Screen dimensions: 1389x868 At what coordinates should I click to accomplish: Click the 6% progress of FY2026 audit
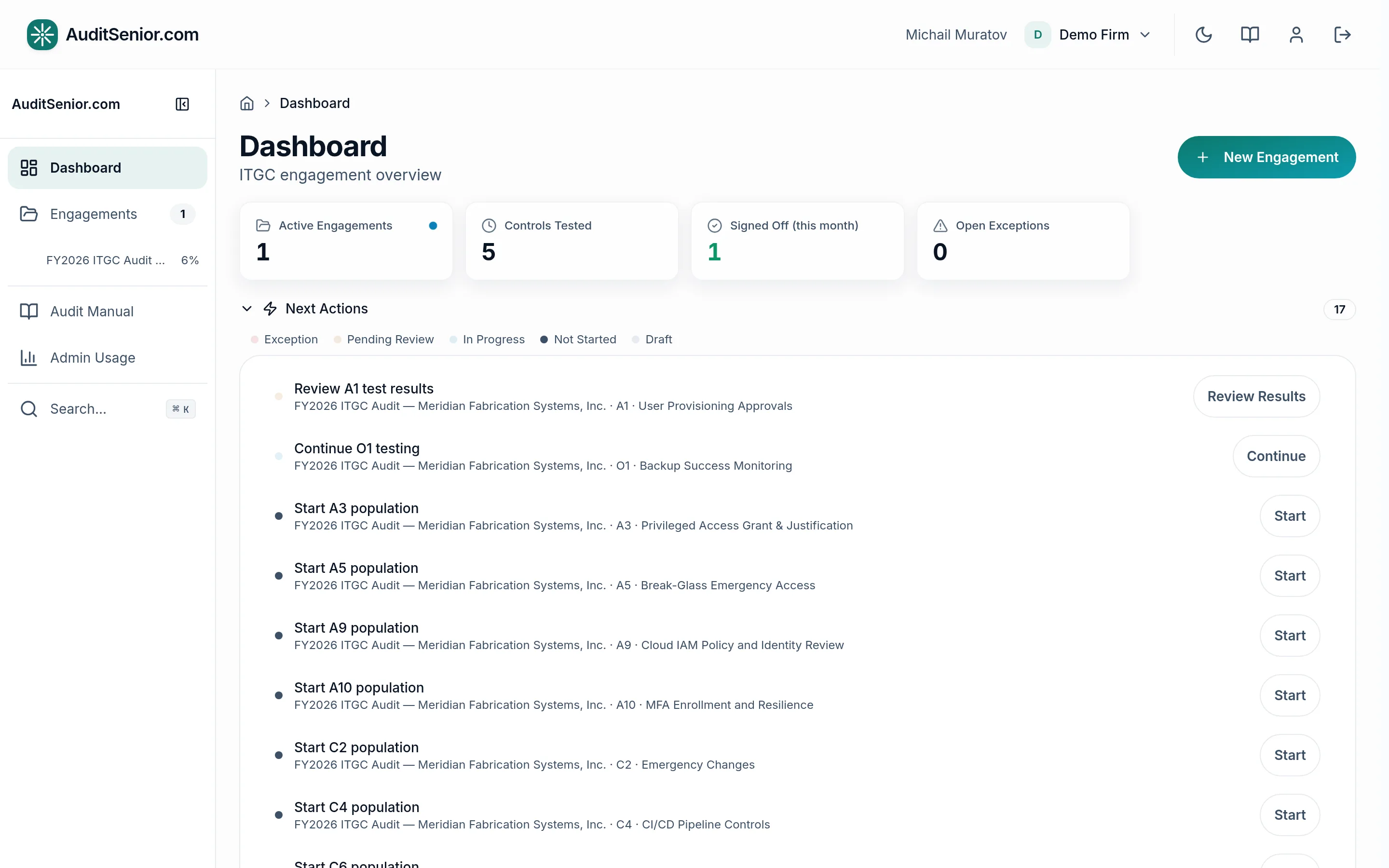190,260
